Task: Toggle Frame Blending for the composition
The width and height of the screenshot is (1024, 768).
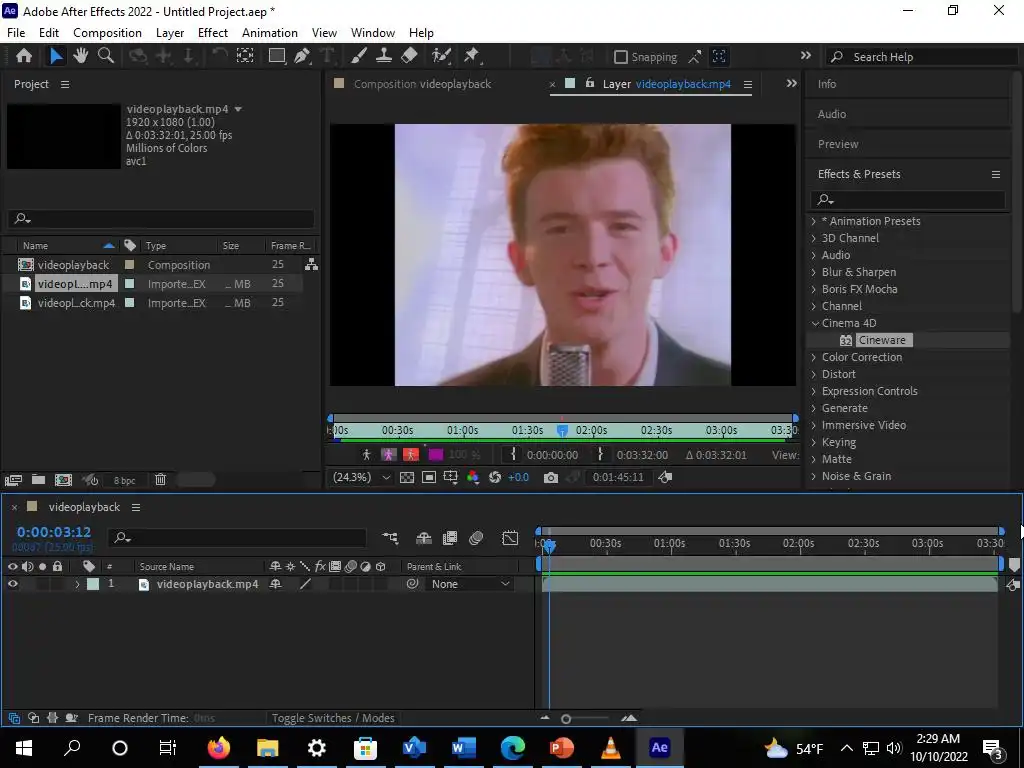Action: pyautogui.click(x=450, y=538)
